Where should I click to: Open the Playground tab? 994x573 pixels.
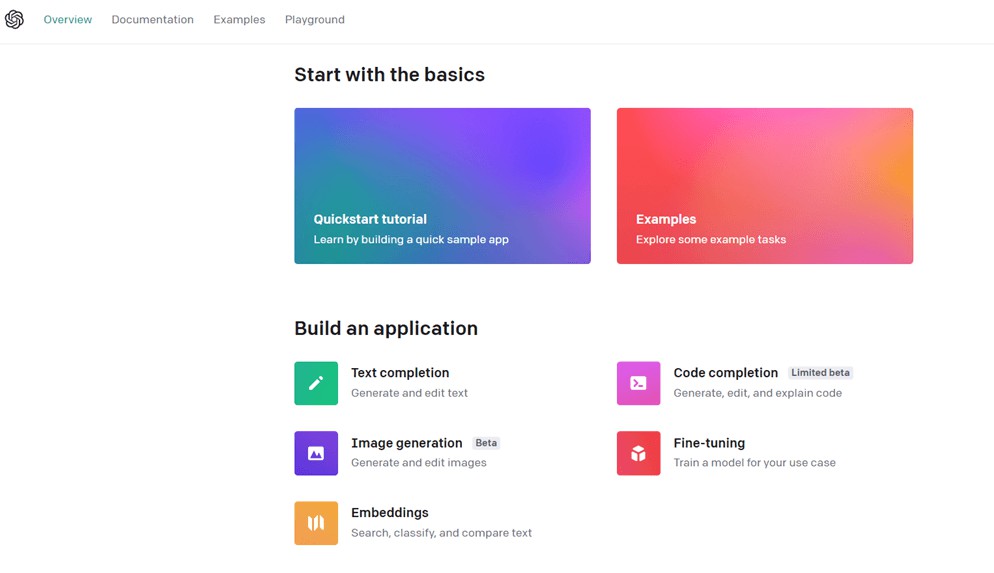pos(314,20)
